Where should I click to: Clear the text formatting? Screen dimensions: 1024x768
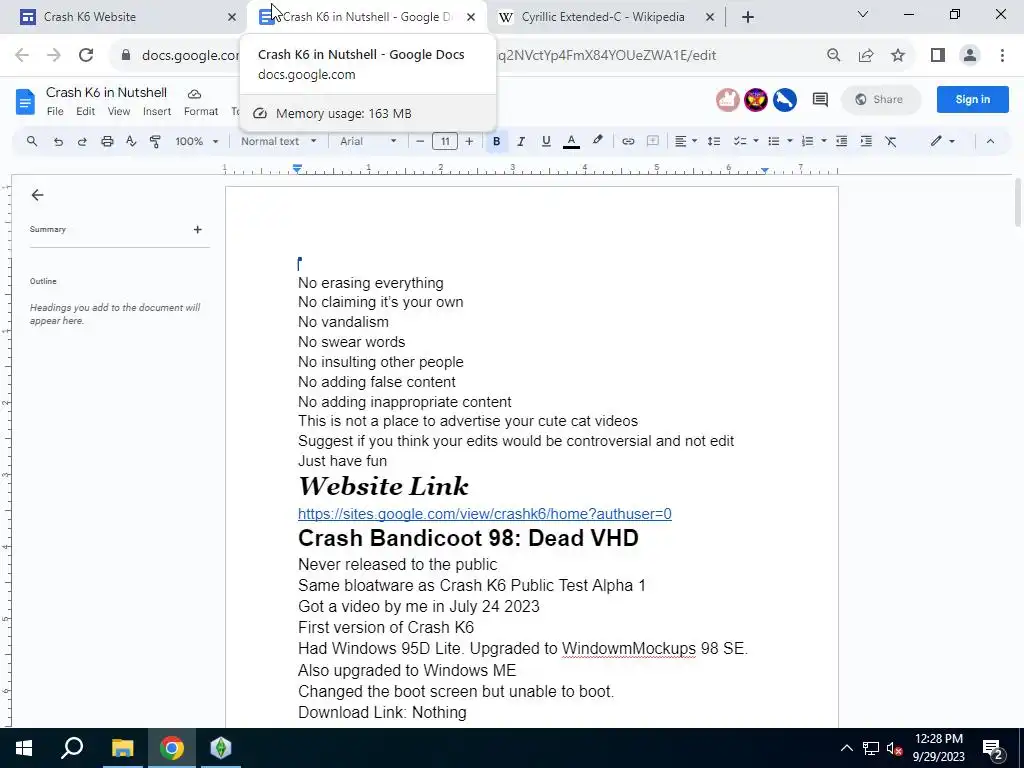point(891,141)
